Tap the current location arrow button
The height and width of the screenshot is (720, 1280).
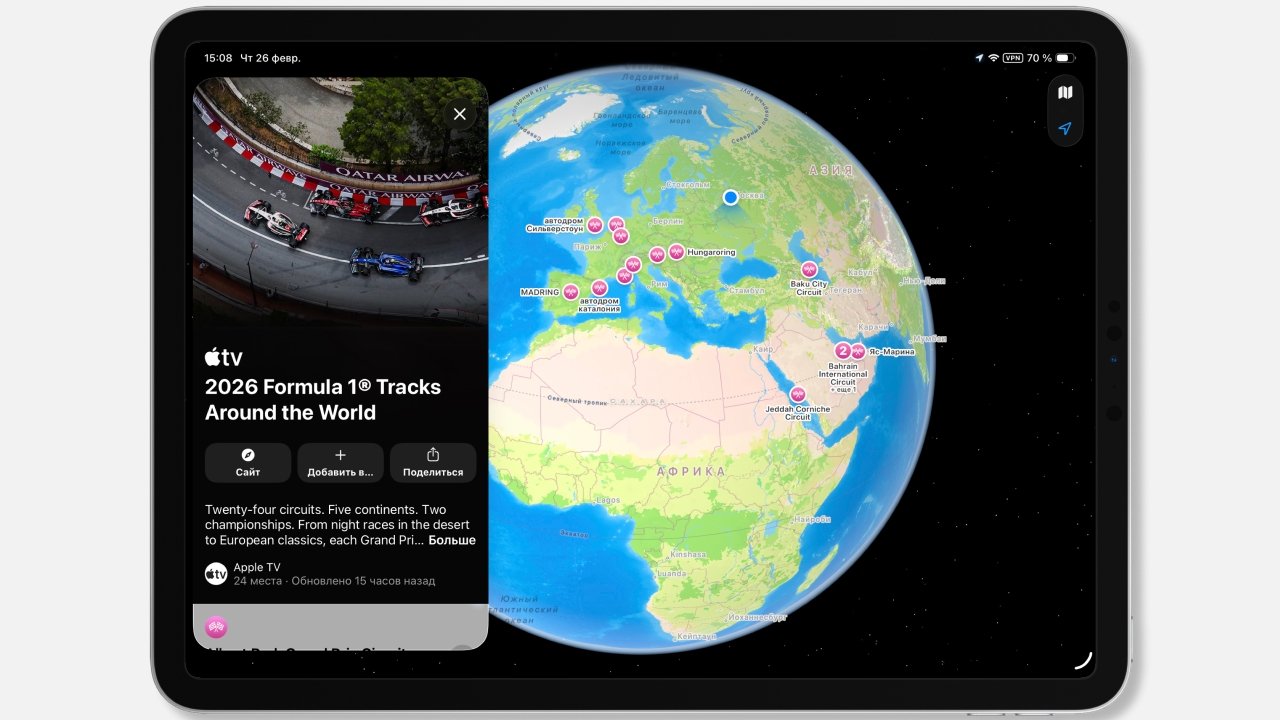(1065, 129)
